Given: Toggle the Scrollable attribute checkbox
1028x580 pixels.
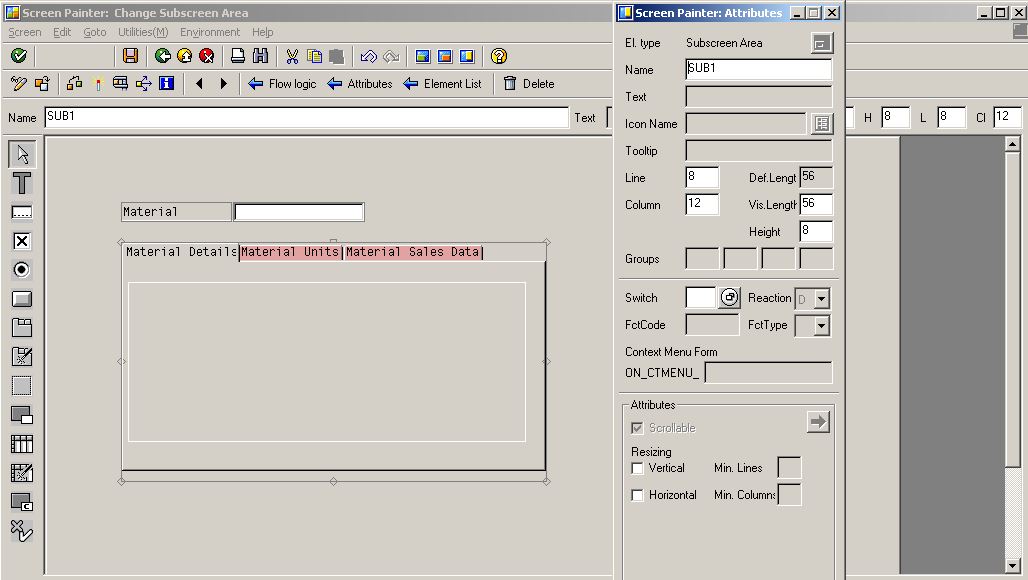Looking at the screenshot, I should click(637, 427).
